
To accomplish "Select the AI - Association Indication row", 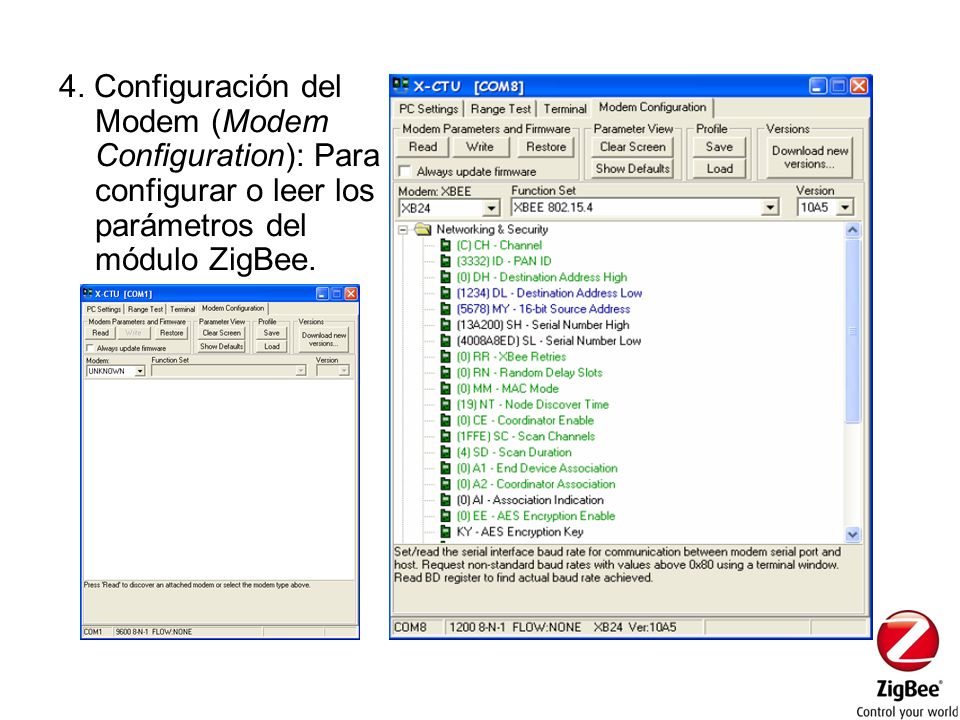I will [x=530, y=500].
